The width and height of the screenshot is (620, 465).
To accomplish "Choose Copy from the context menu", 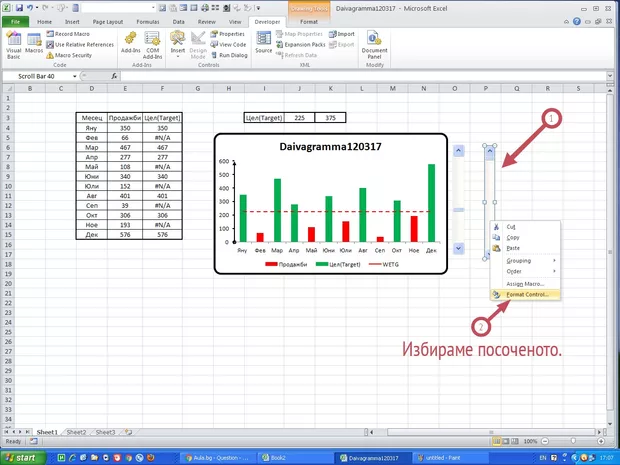I will click(525, 237).
